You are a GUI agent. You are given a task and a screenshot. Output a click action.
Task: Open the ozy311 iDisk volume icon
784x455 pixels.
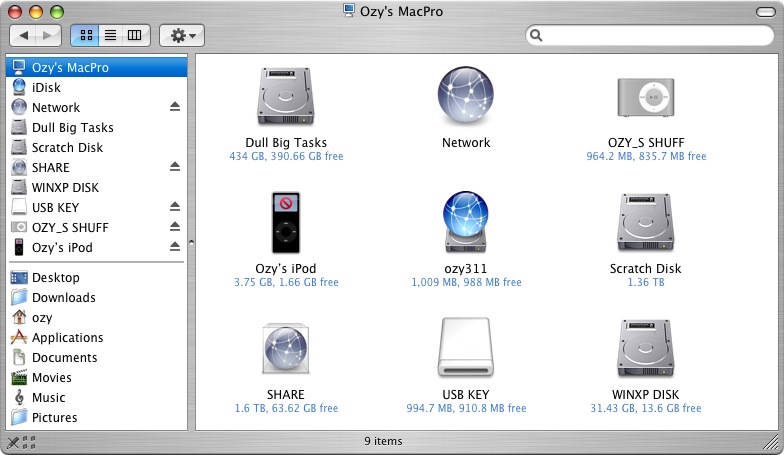point(466,222)
